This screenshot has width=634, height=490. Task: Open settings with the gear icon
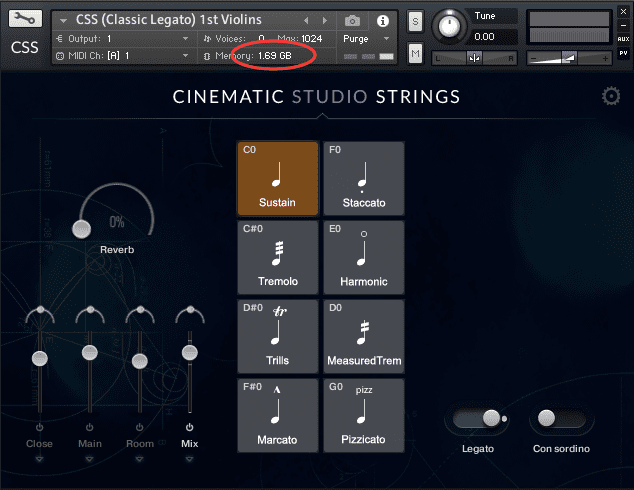611,96
